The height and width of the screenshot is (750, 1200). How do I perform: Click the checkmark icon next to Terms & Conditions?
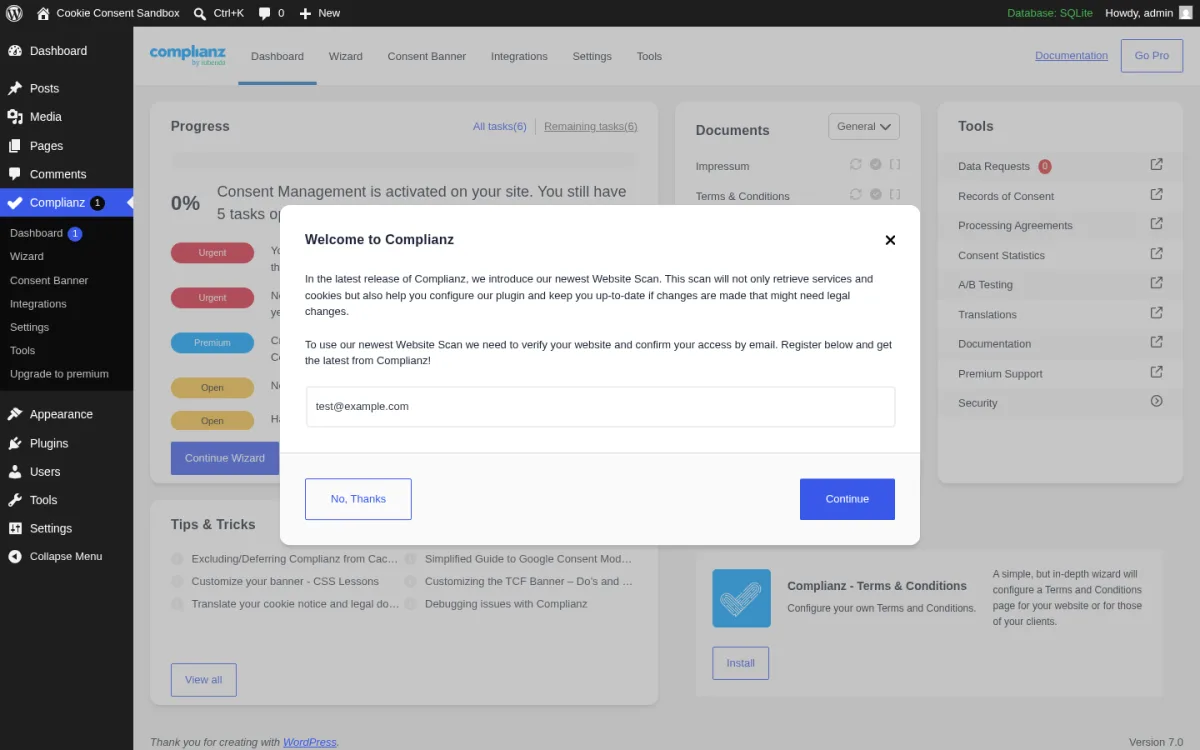tap(876, 194)
